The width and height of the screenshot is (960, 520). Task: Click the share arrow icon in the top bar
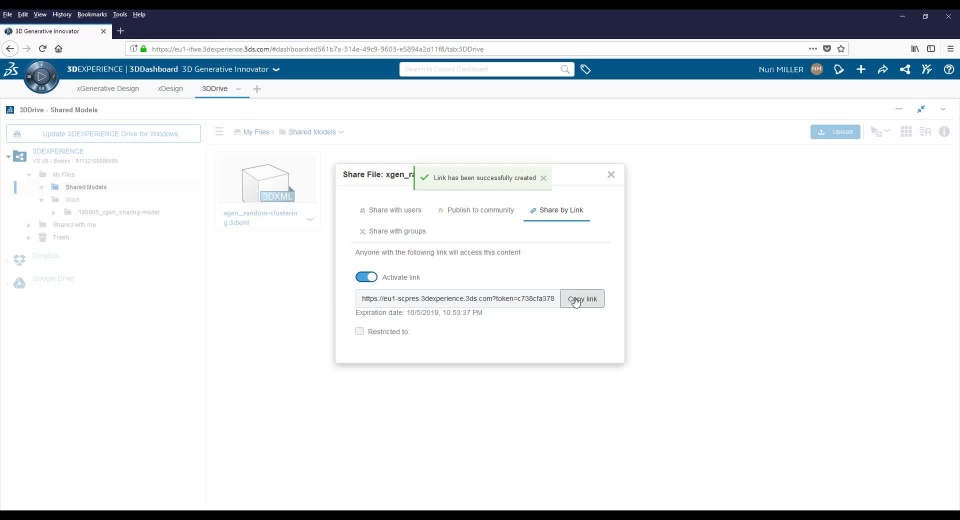[x=883, y=69]
